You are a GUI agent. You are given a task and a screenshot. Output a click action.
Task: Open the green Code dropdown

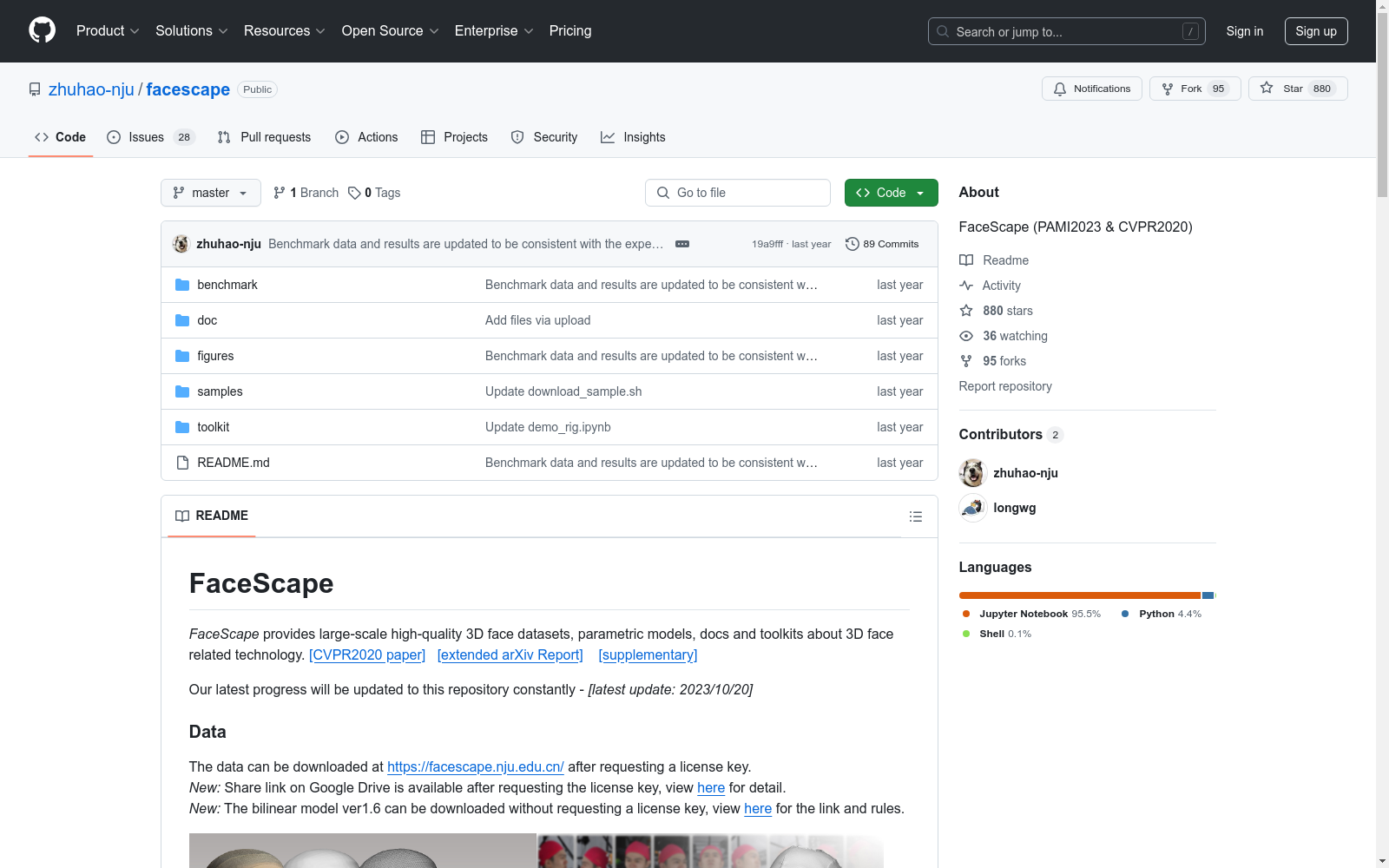(x=892, y=193)
